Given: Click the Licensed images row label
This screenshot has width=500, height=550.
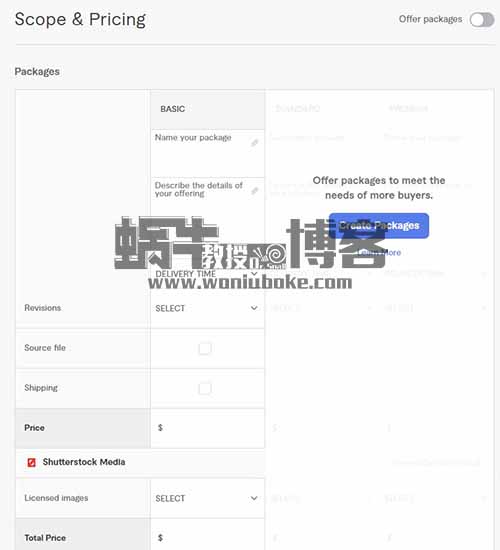Looking at the screenshot, I should click(x=56, y=498).
